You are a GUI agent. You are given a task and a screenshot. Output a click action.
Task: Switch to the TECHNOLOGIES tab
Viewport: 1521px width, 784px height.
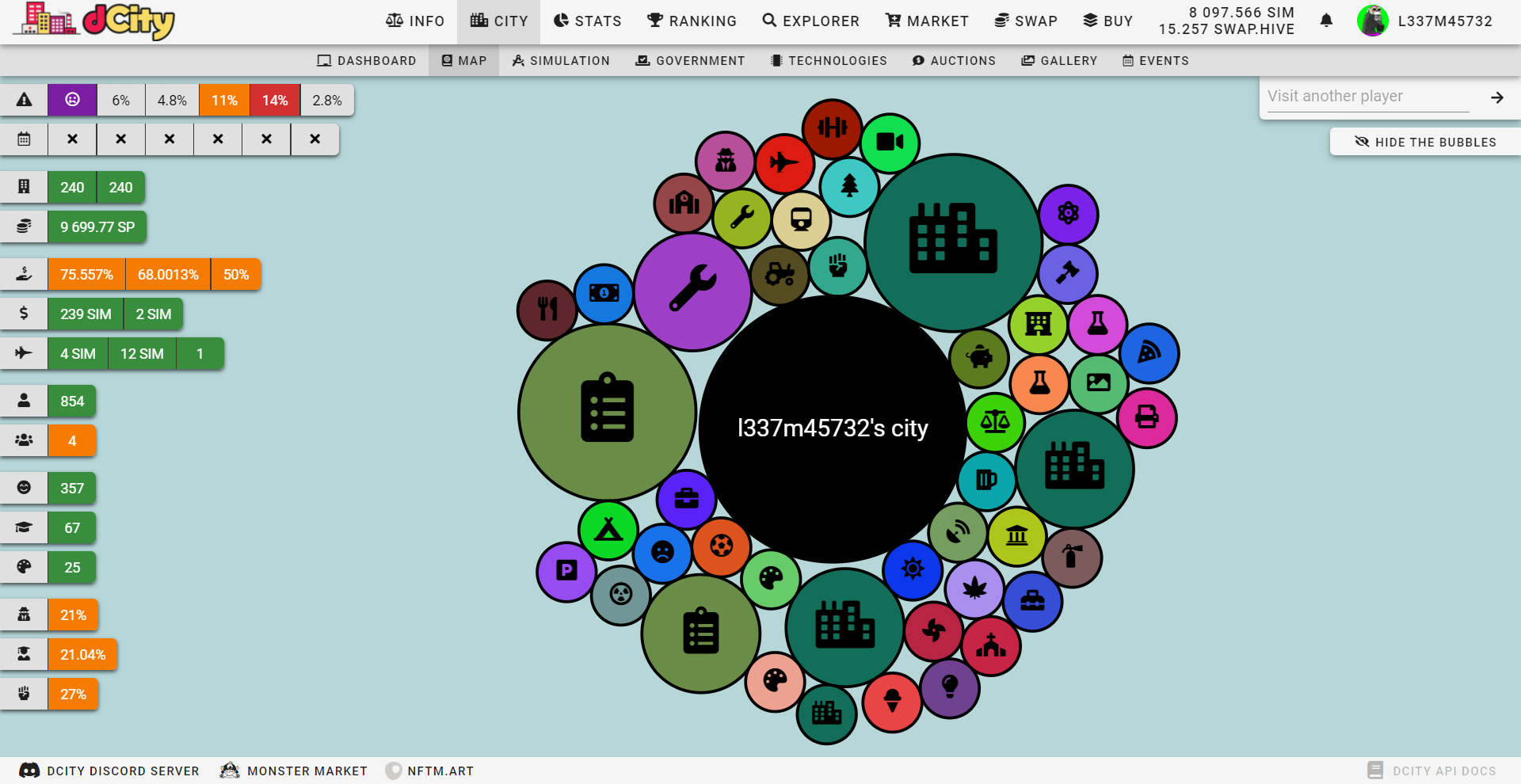pos(829,61)
